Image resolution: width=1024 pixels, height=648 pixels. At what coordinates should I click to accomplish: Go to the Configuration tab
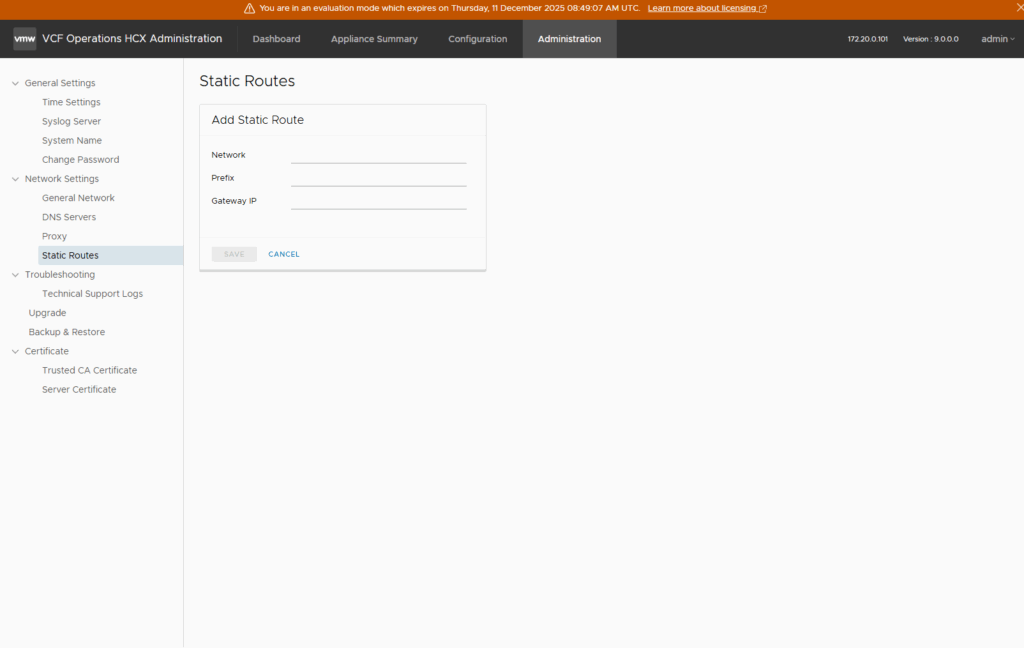(477, 39)
